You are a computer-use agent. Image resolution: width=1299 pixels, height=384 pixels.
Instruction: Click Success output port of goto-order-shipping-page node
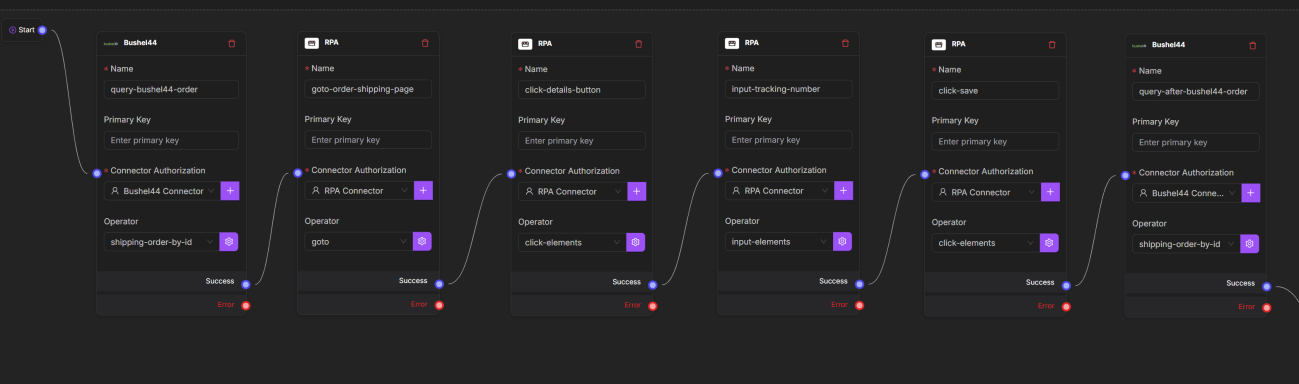[439, 284]
